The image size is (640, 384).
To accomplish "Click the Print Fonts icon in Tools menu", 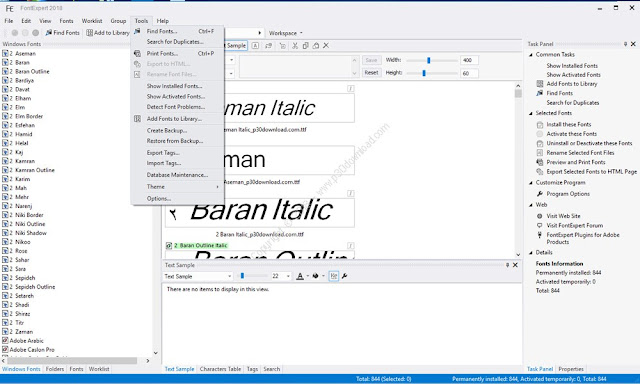I will (x=137, y=53).
